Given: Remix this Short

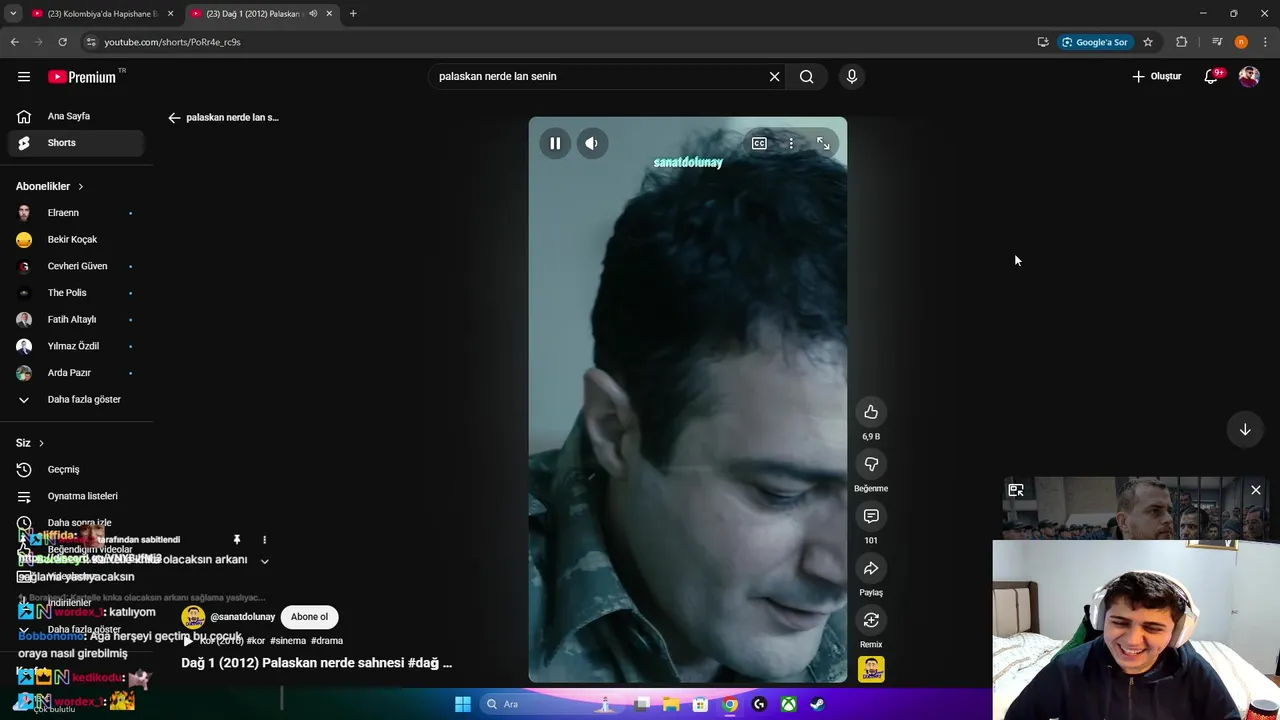Looking at the screenshot, I should [x=871, y=620].
